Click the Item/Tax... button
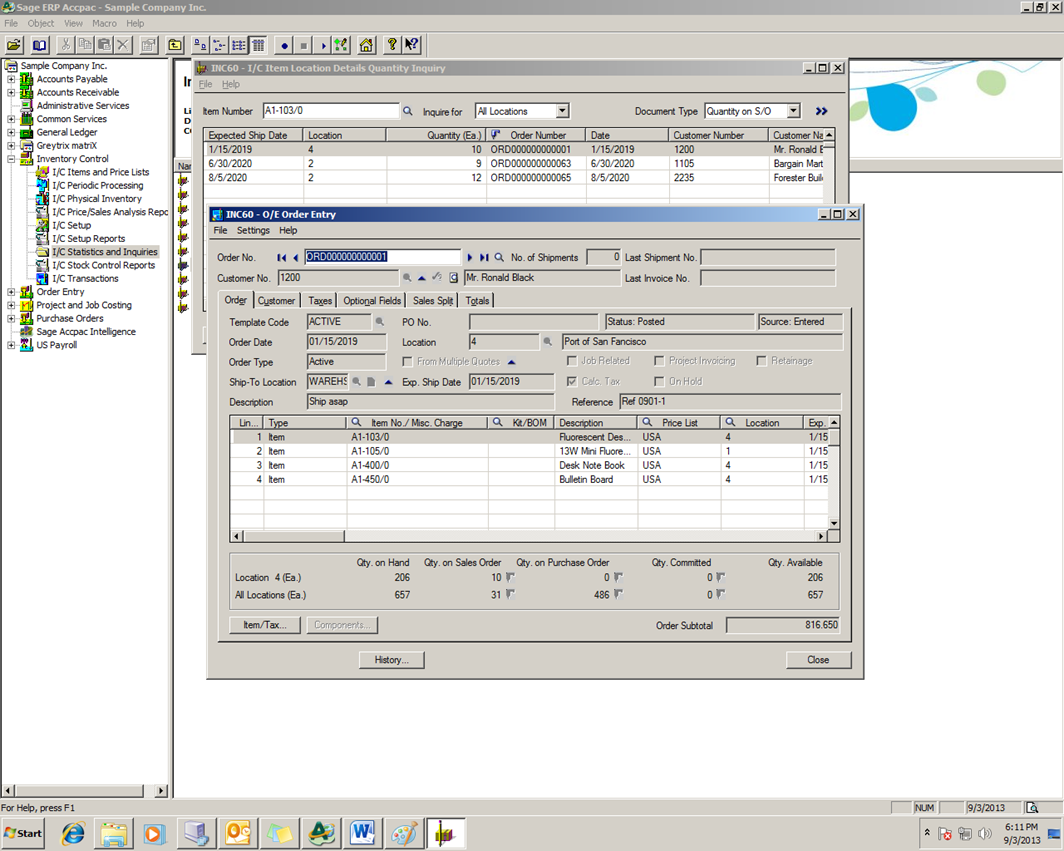1064x851 pixels. pyautogui.click(x=265, y=625)
